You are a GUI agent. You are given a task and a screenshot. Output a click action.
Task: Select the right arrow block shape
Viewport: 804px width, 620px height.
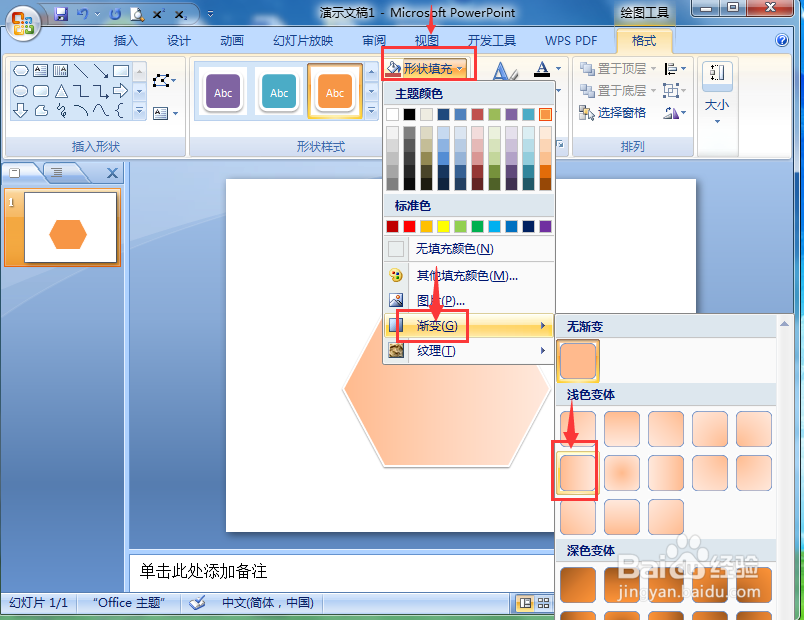120,91
